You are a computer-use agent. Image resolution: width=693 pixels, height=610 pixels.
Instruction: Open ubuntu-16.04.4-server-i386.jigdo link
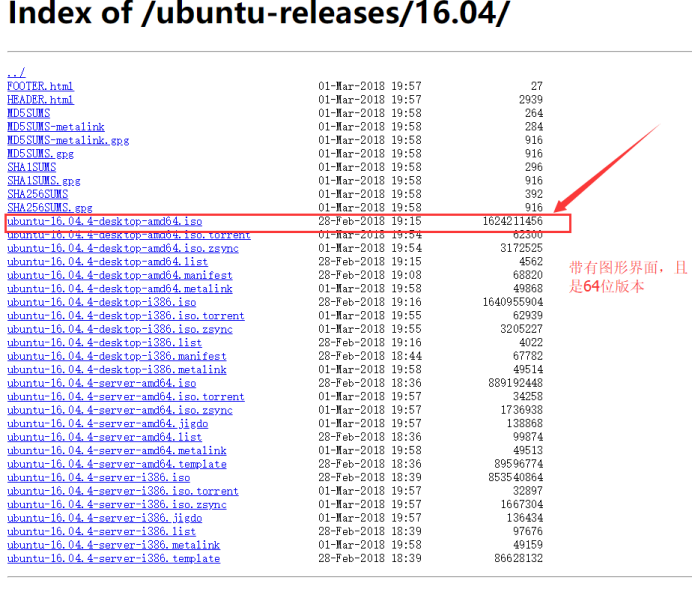pyautogui.click(x=105, y=518)
